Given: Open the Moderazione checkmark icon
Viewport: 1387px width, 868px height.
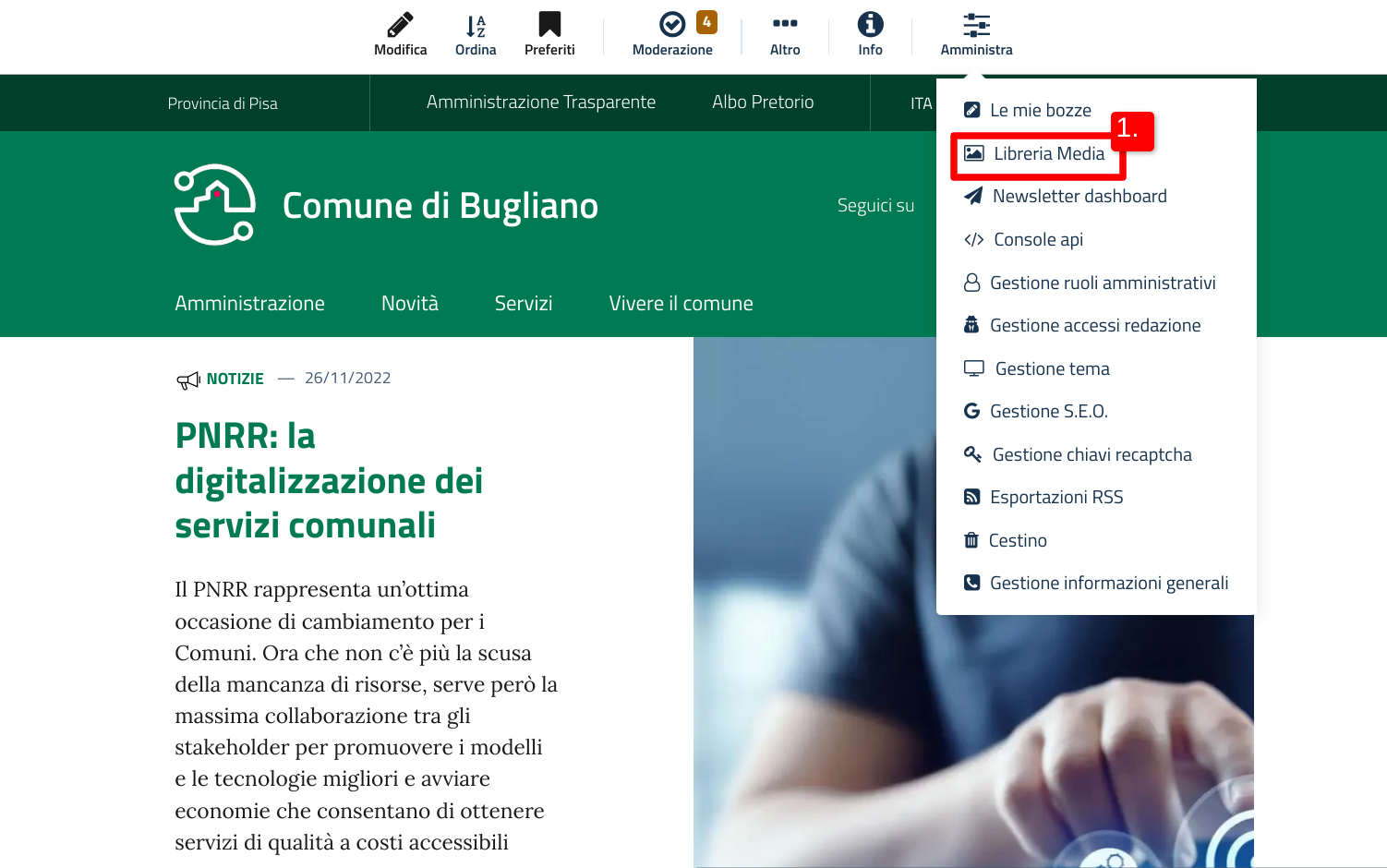Looking at the screenshot, I should pos(672,24).
